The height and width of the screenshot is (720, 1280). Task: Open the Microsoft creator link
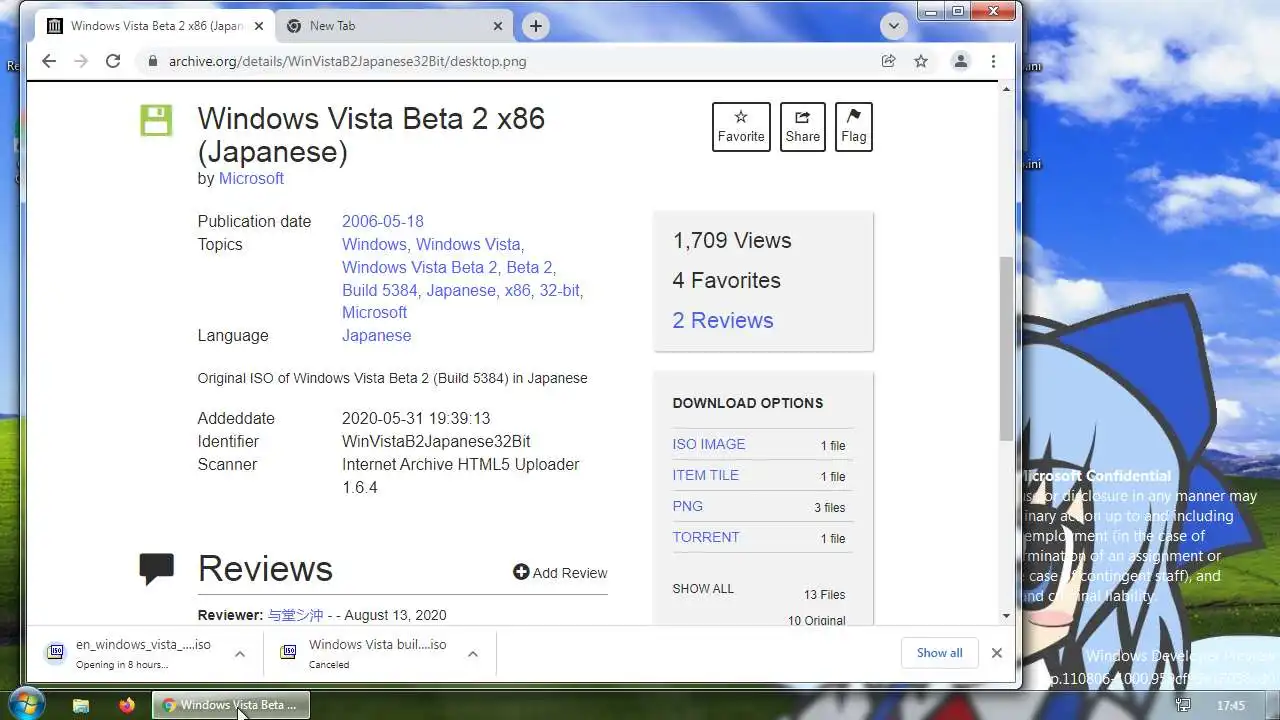(251, 178)
